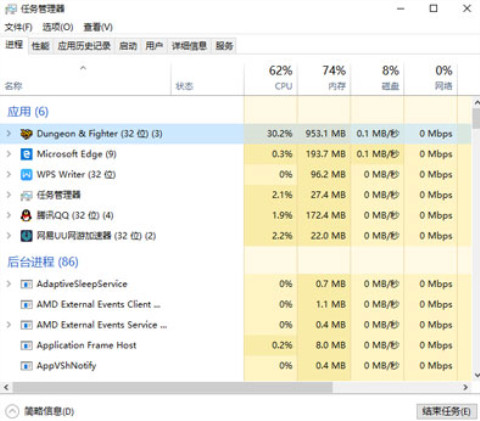Image resolution: width=480 pixels, height=421 pixels.
Task: Expand the WPS Writer process group
Action: click(9, 174)
